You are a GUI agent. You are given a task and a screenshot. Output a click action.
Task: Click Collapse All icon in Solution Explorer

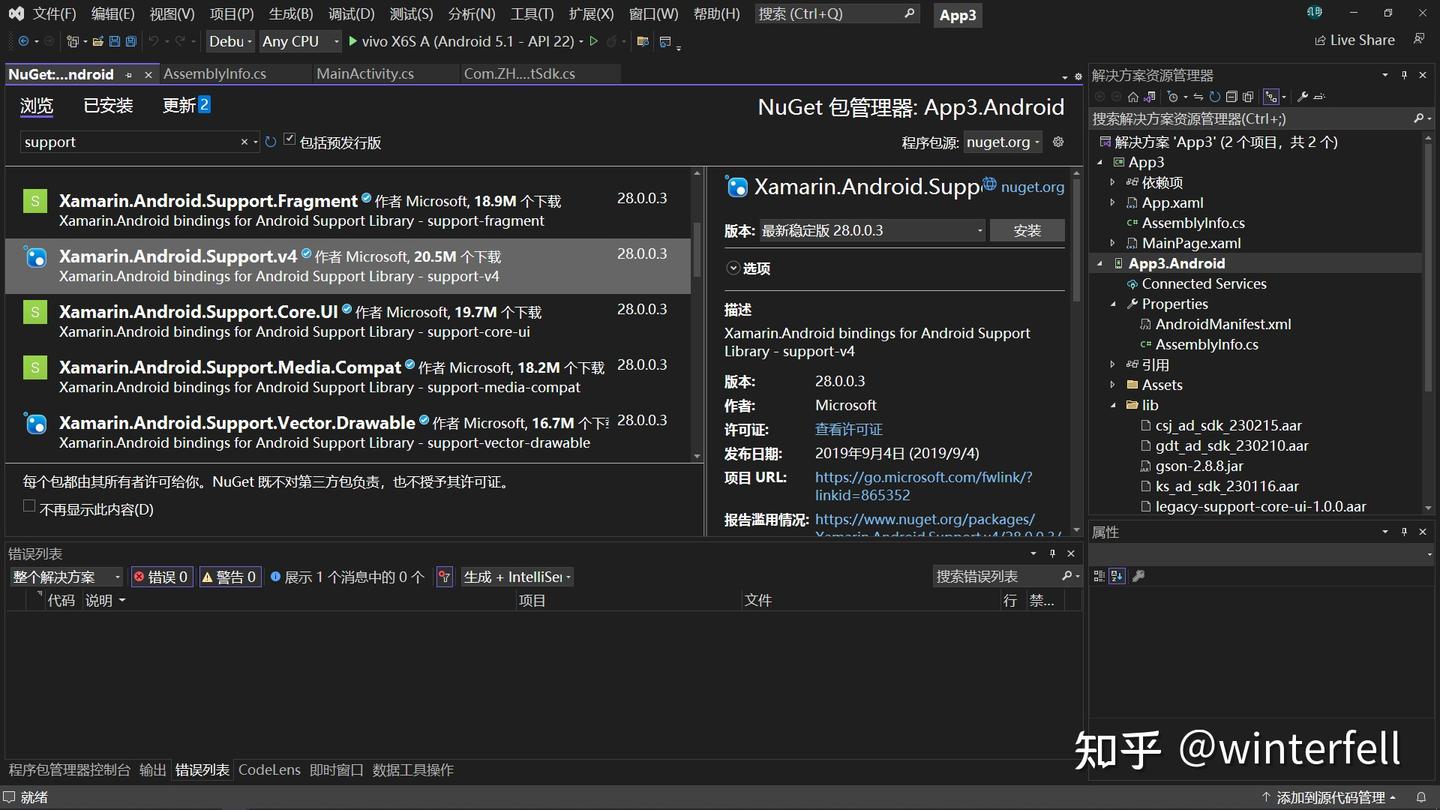click(1232, 97)
